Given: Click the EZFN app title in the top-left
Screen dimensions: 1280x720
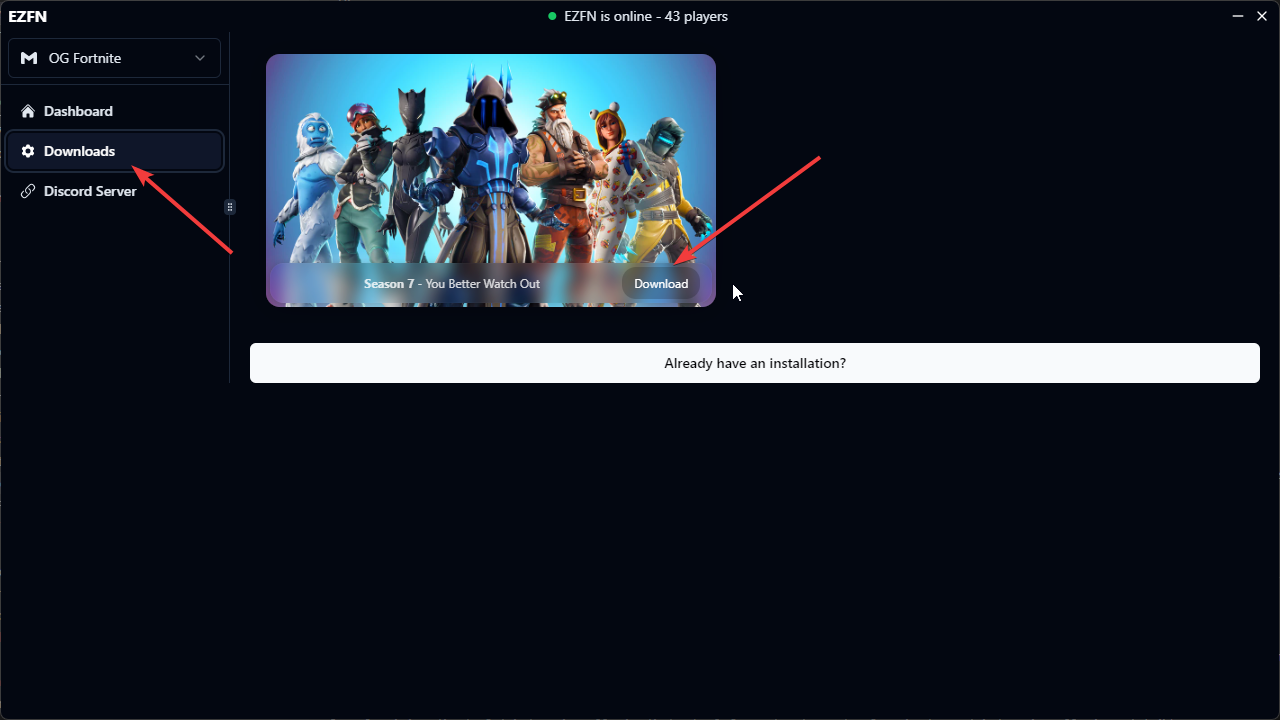Looking at the screenshot, I should pyautogui.click(x=28, y=16).
